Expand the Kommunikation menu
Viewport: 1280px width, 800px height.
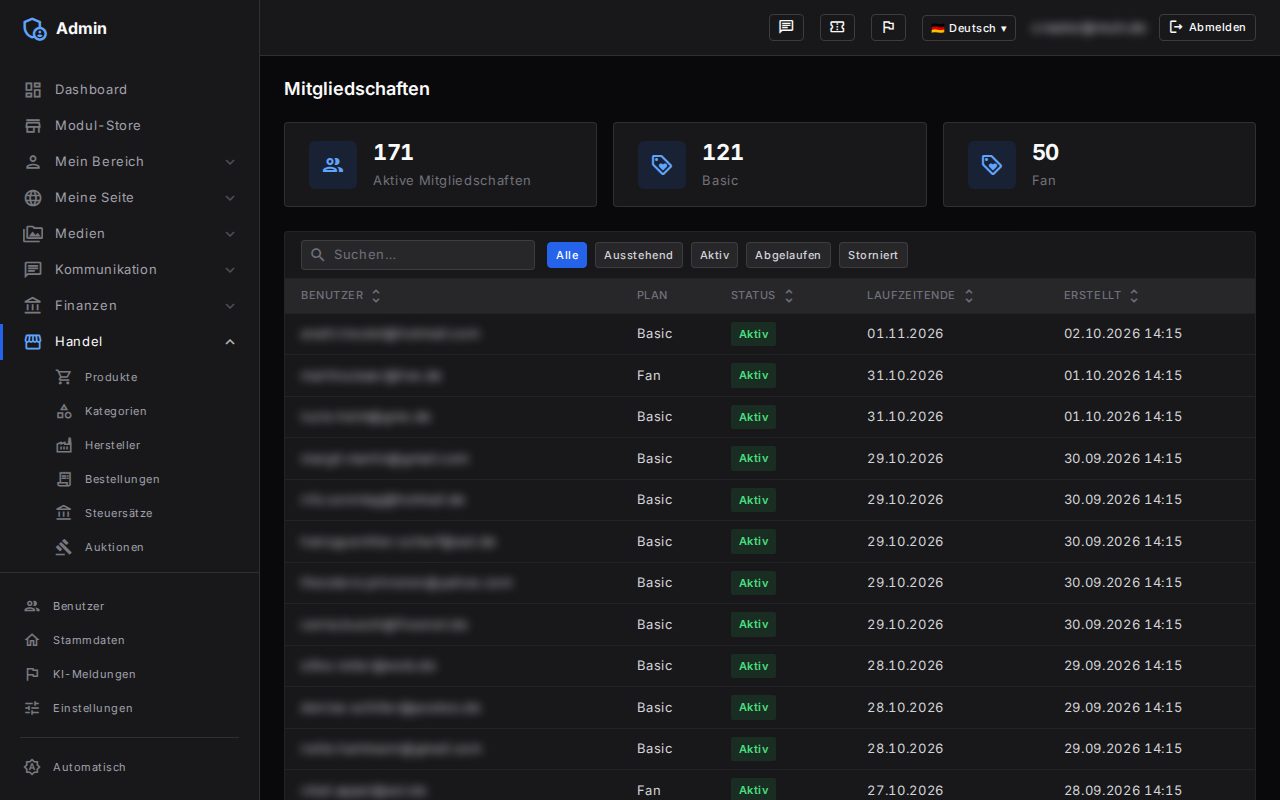click(130, 270)
